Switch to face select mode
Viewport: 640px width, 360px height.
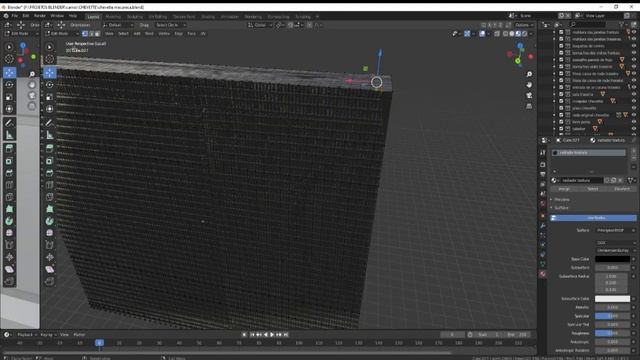pyautogui.click(x=97, y=34)
